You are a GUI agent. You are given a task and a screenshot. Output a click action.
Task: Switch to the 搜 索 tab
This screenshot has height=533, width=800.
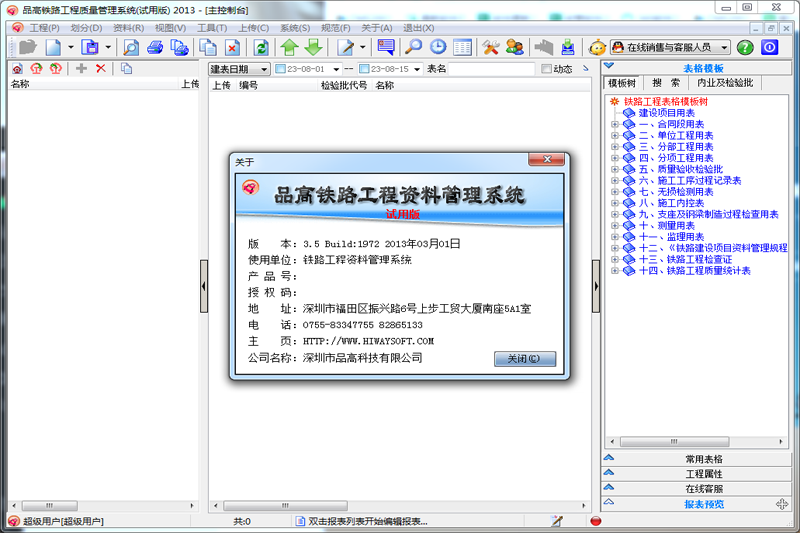(x=666, y=83)
